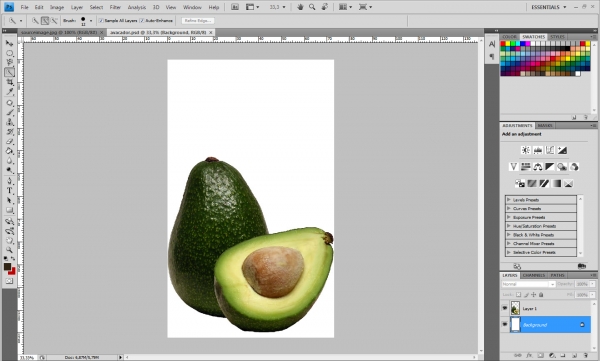The width and height of the screenshot is (600, 361).
Task: Select the 3D Rotate tool
Action: click(9, 221)
